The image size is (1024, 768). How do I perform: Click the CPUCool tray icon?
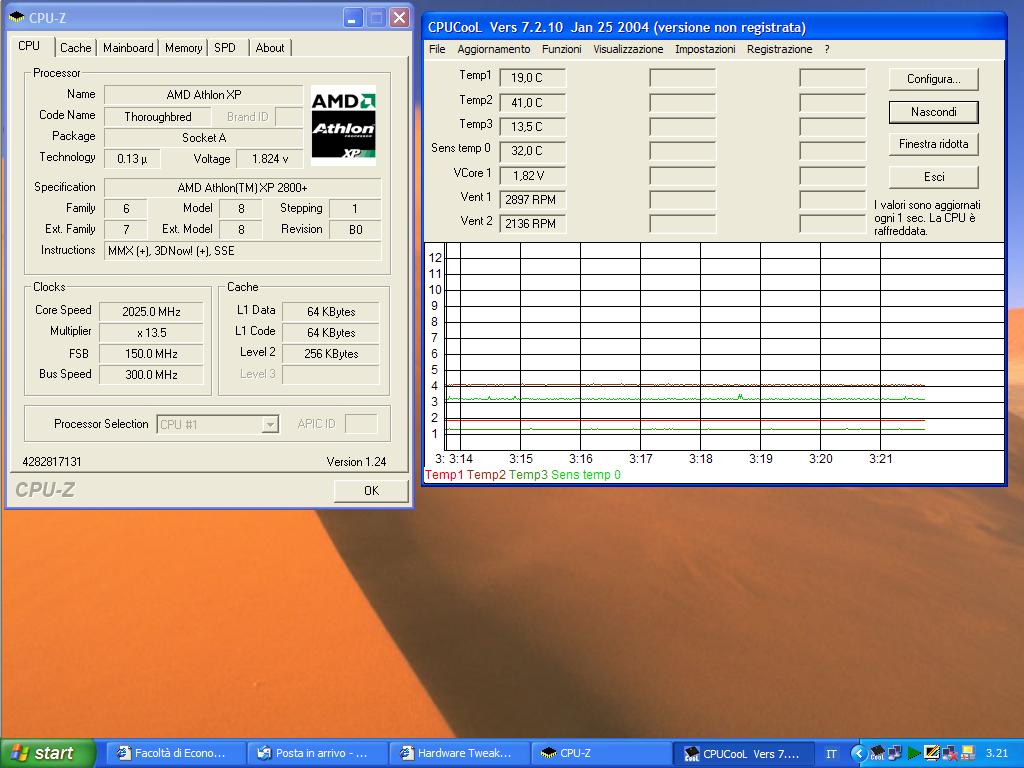(x=877, y=754)
